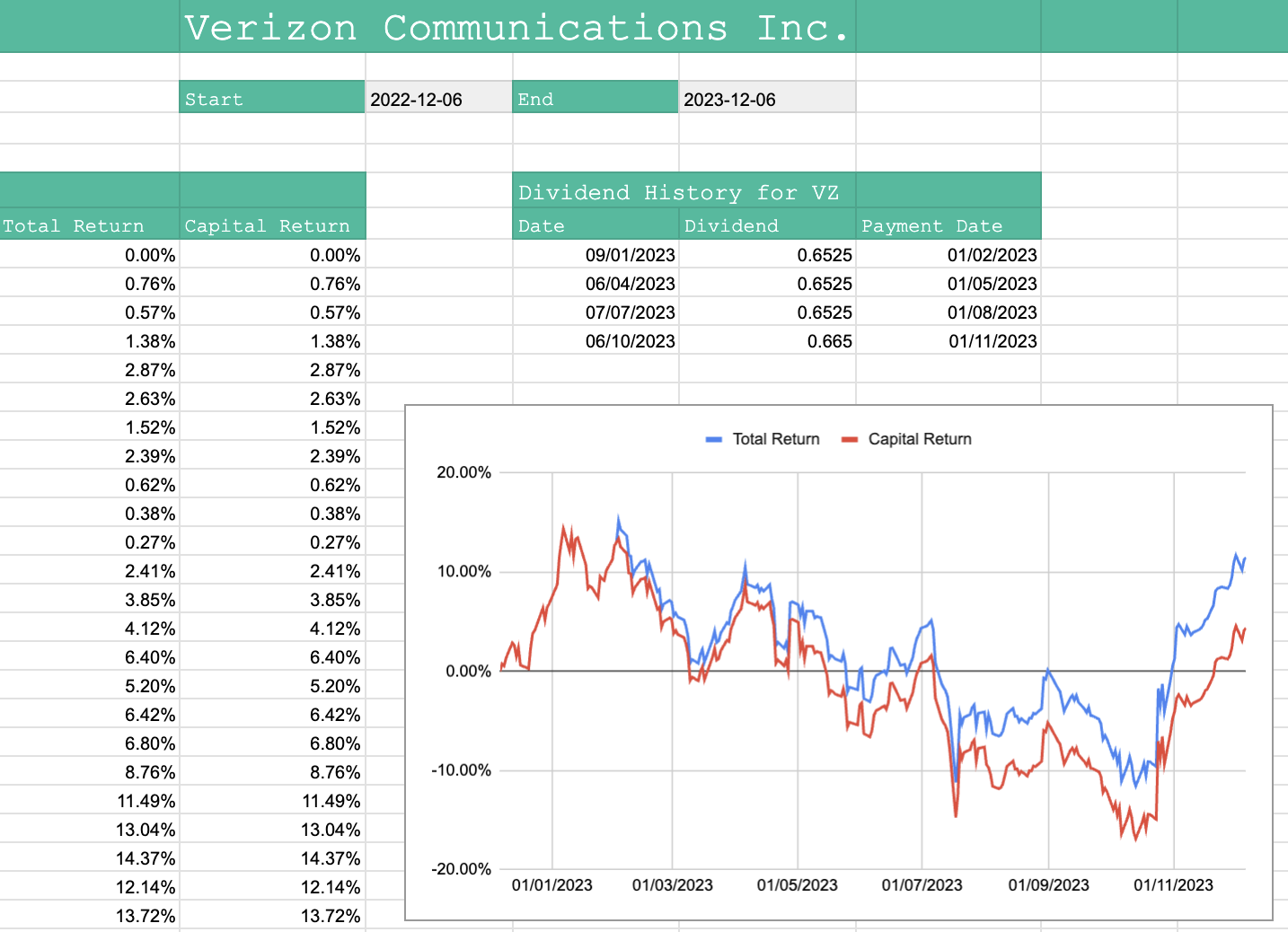Click the 14.37% cell in Total Return column

coord(89,858)
